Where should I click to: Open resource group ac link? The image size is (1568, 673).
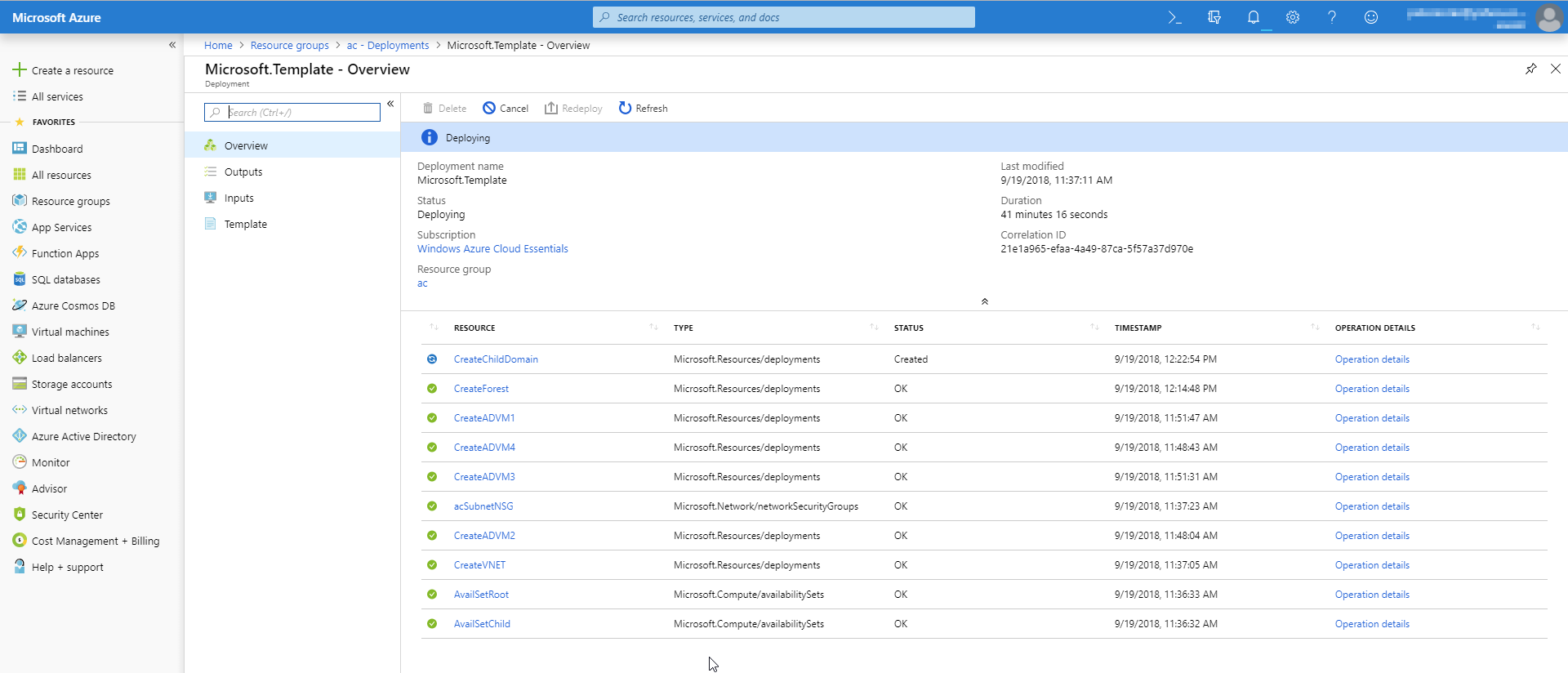[x=422, y=283]
